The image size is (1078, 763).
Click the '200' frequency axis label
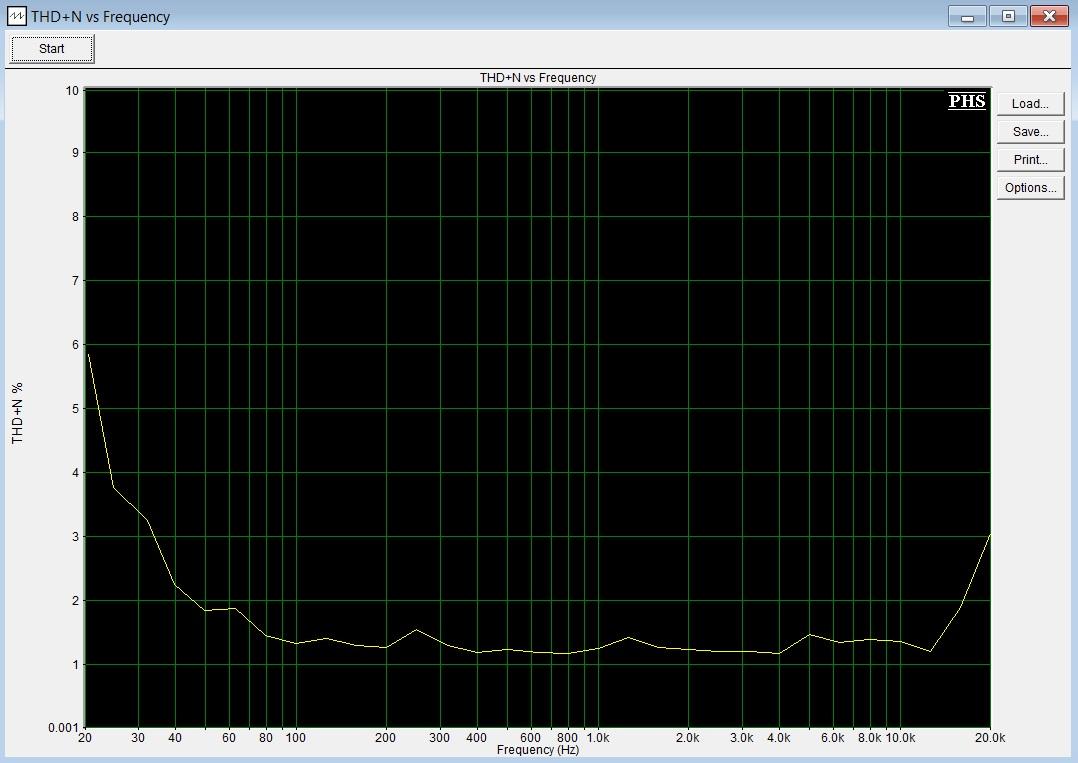386,738
